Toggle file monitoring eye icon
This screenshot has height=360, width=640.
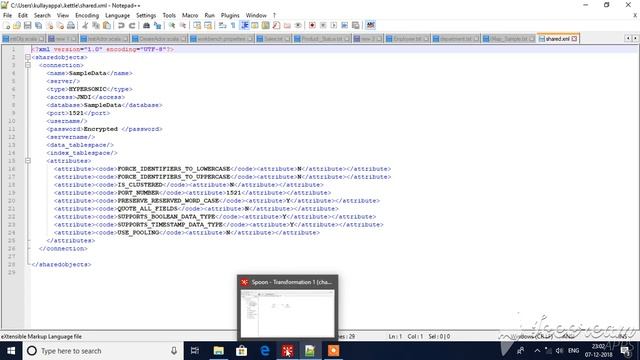(x=298, y=25)
